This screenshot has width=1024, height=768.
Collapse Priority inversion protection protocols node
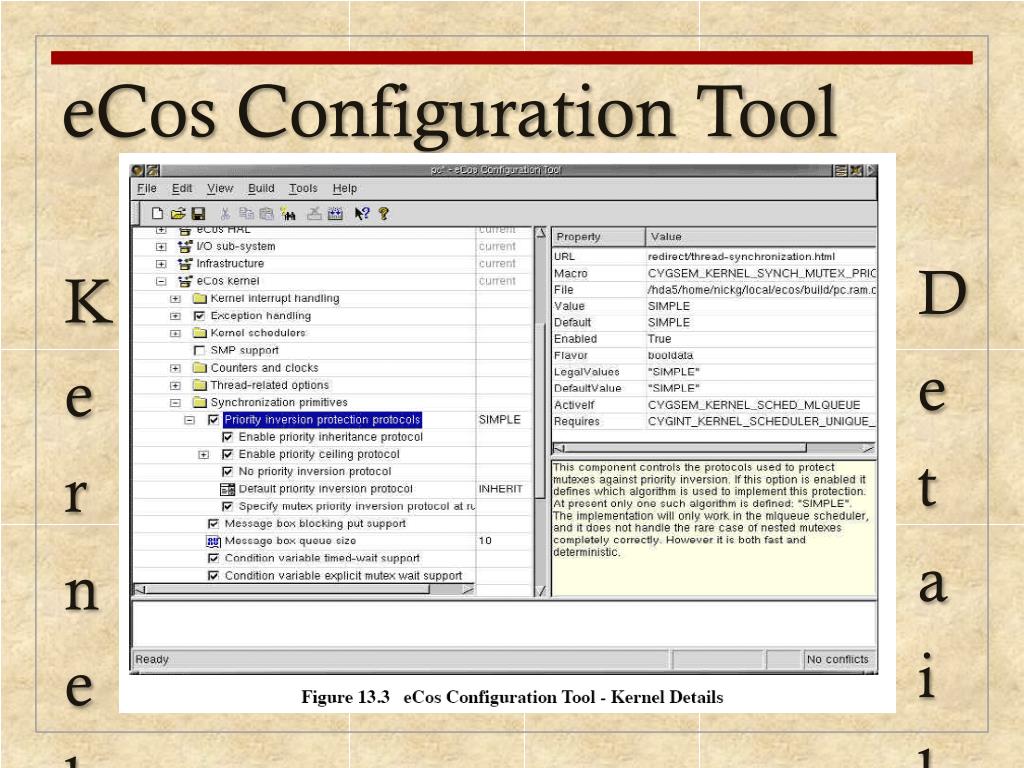189,420
